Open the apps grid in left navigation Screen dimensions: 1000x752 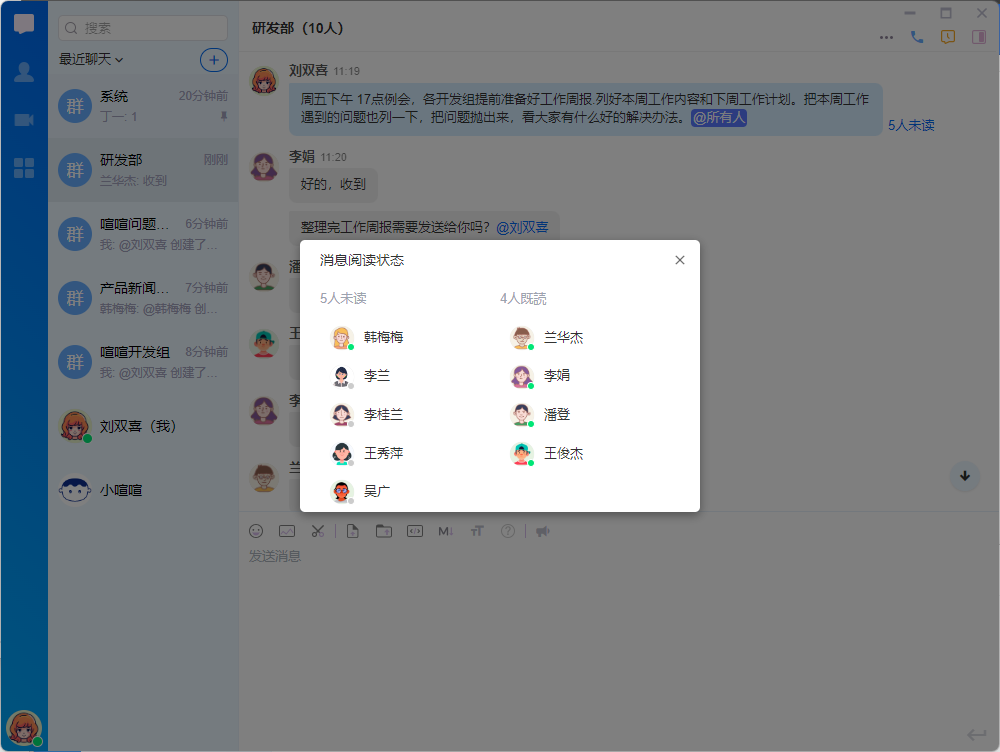(x=24, y=168)
